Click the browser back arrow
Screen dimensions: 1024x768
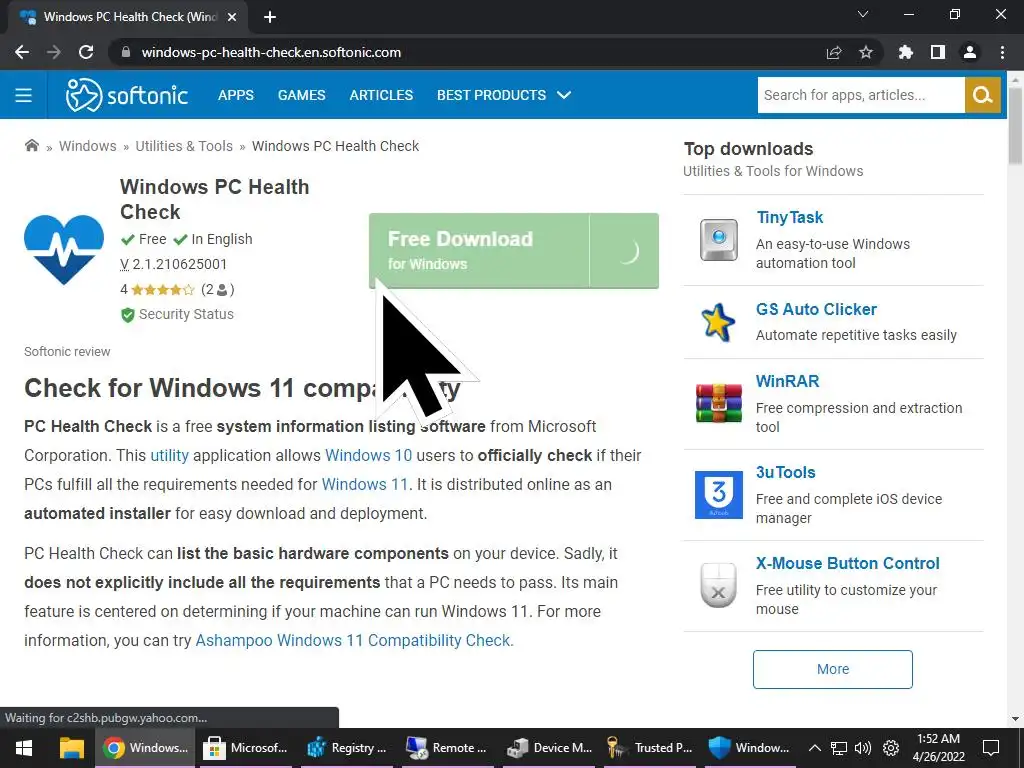[22, 52]
